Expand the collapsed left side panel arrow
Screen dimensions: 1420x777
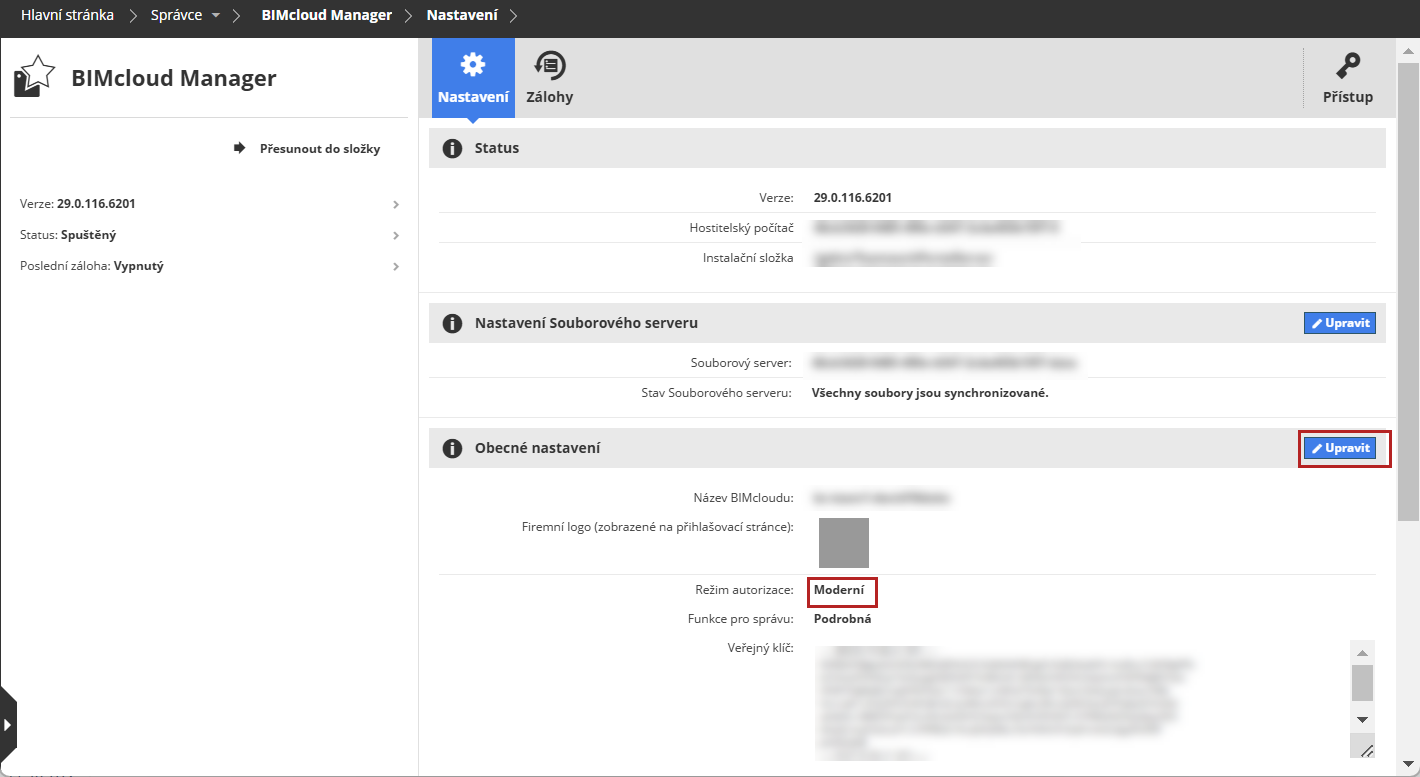pyautogui.click(x=8, y=723)
